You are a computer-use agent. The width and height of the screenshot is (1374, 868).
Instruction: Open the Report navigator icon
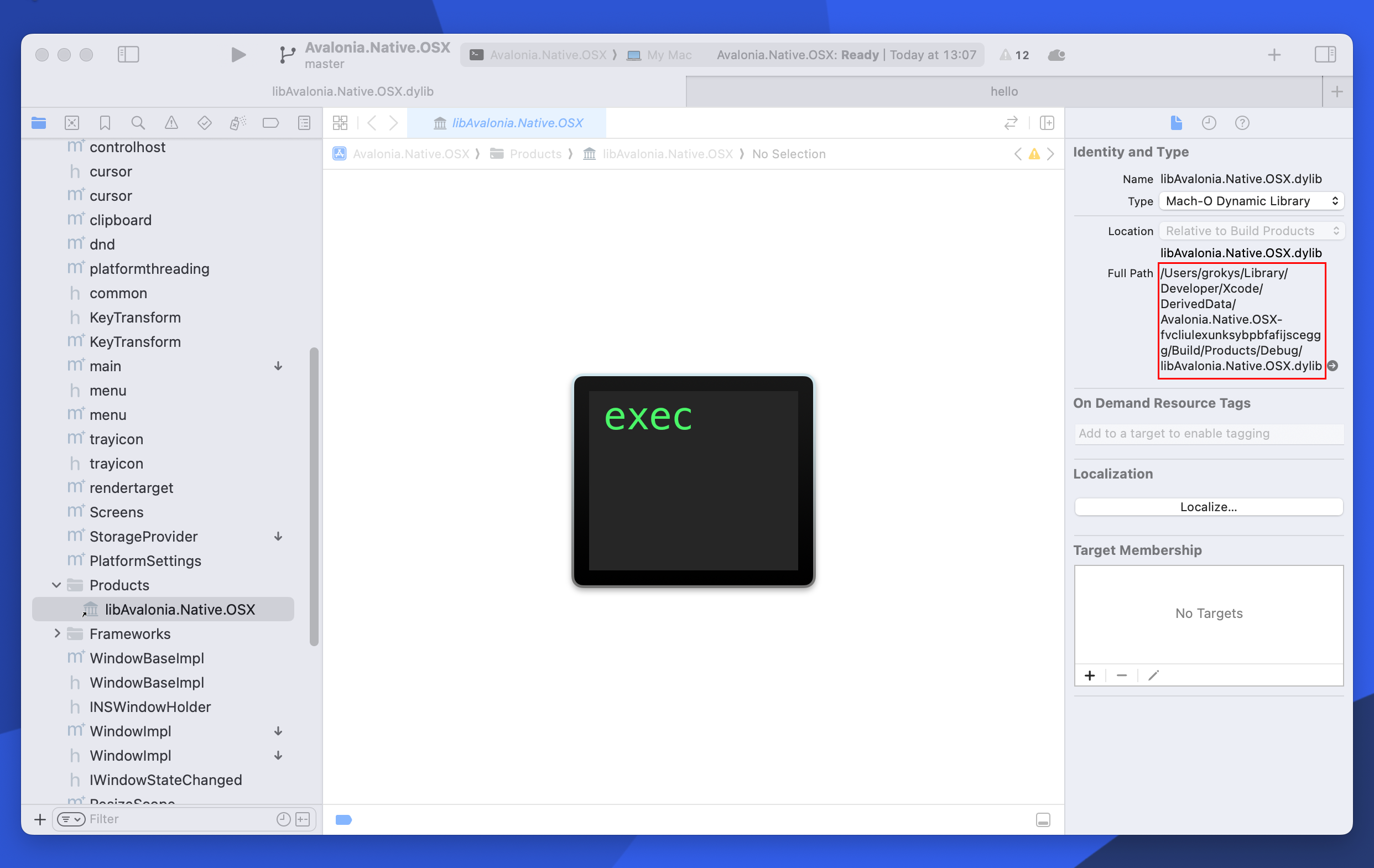304,123
